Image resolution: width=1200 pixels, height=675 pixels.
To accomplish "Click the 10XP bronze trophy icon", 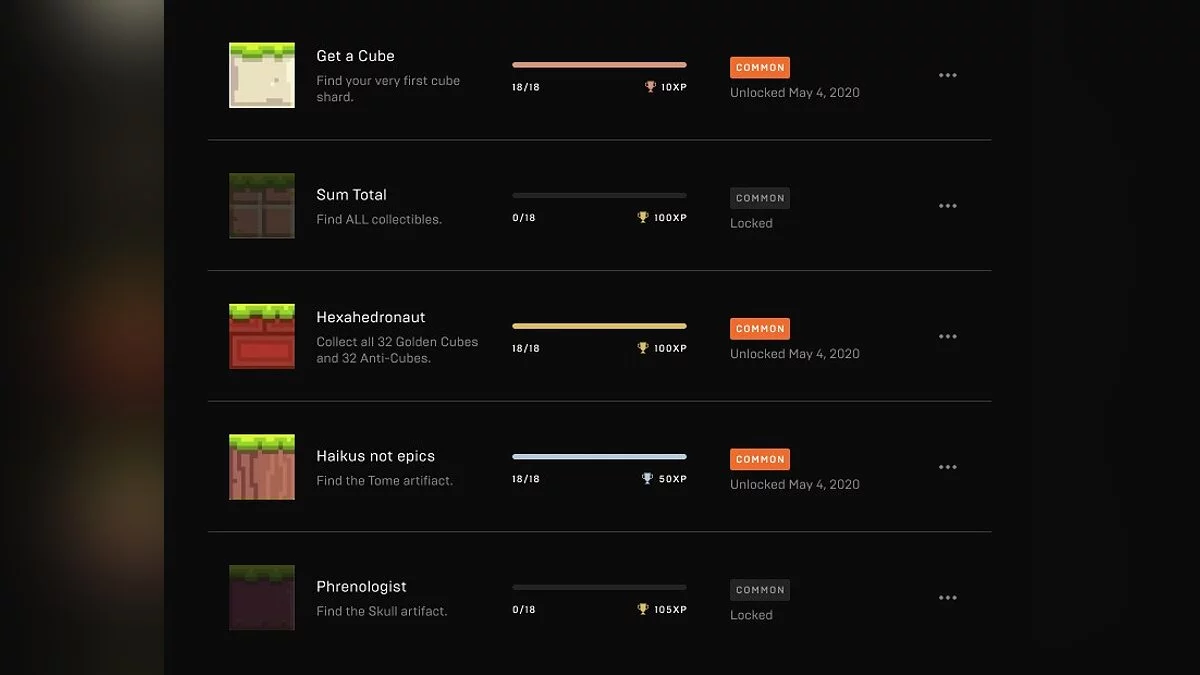I will [x=651, y=87].
